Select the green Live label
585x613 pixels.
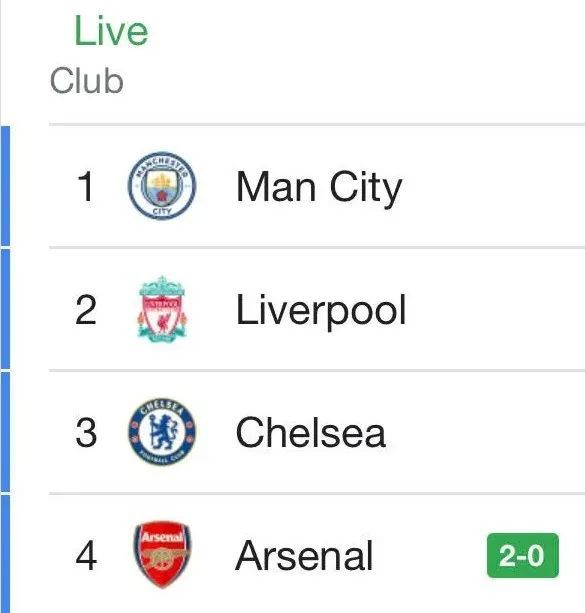(x=111, y=30)
